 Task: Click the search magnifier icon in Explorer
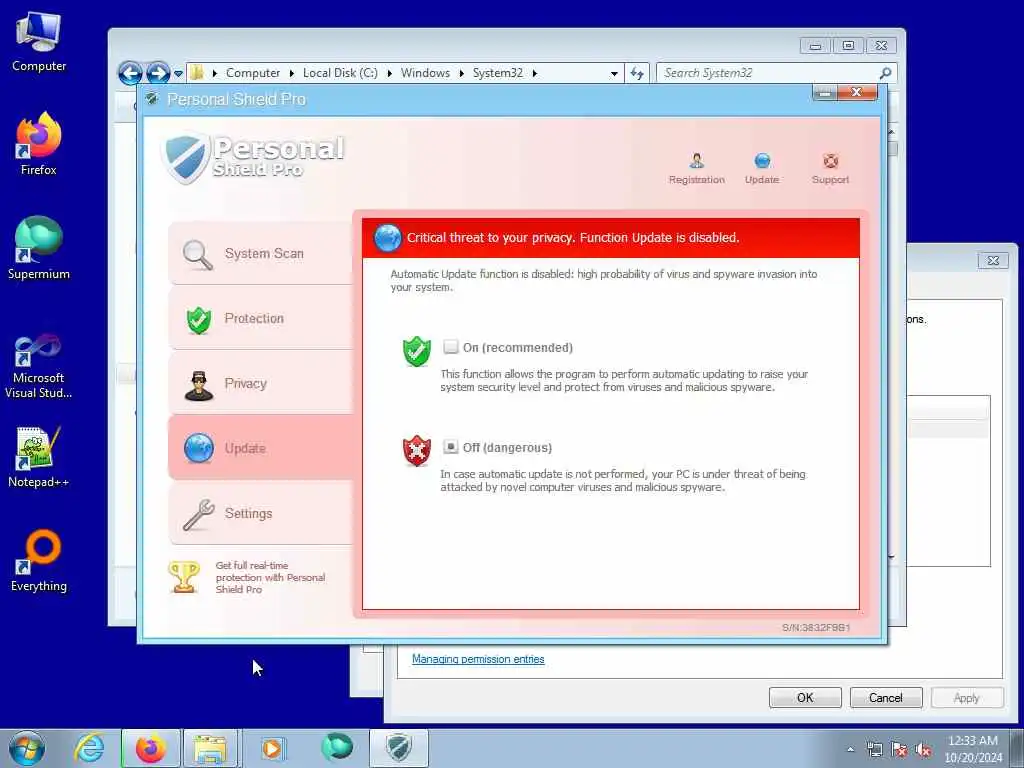886,73
